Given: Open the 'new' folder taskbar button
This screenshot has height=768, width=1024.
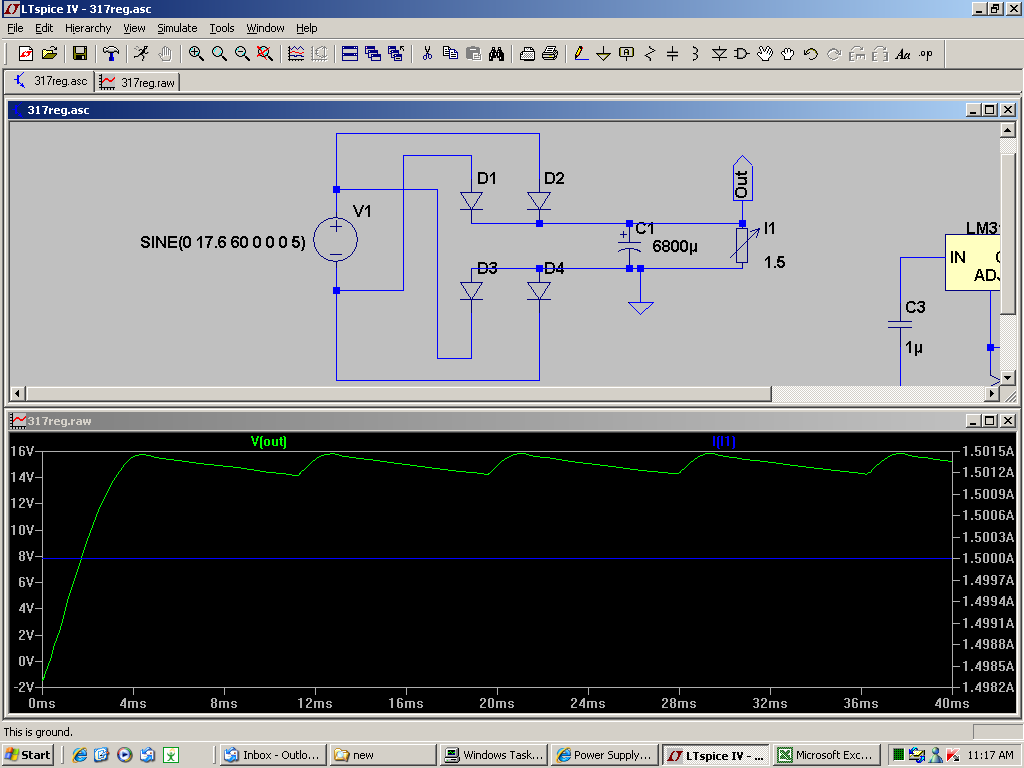Looking at the screenshot, I should coord(383,755).
